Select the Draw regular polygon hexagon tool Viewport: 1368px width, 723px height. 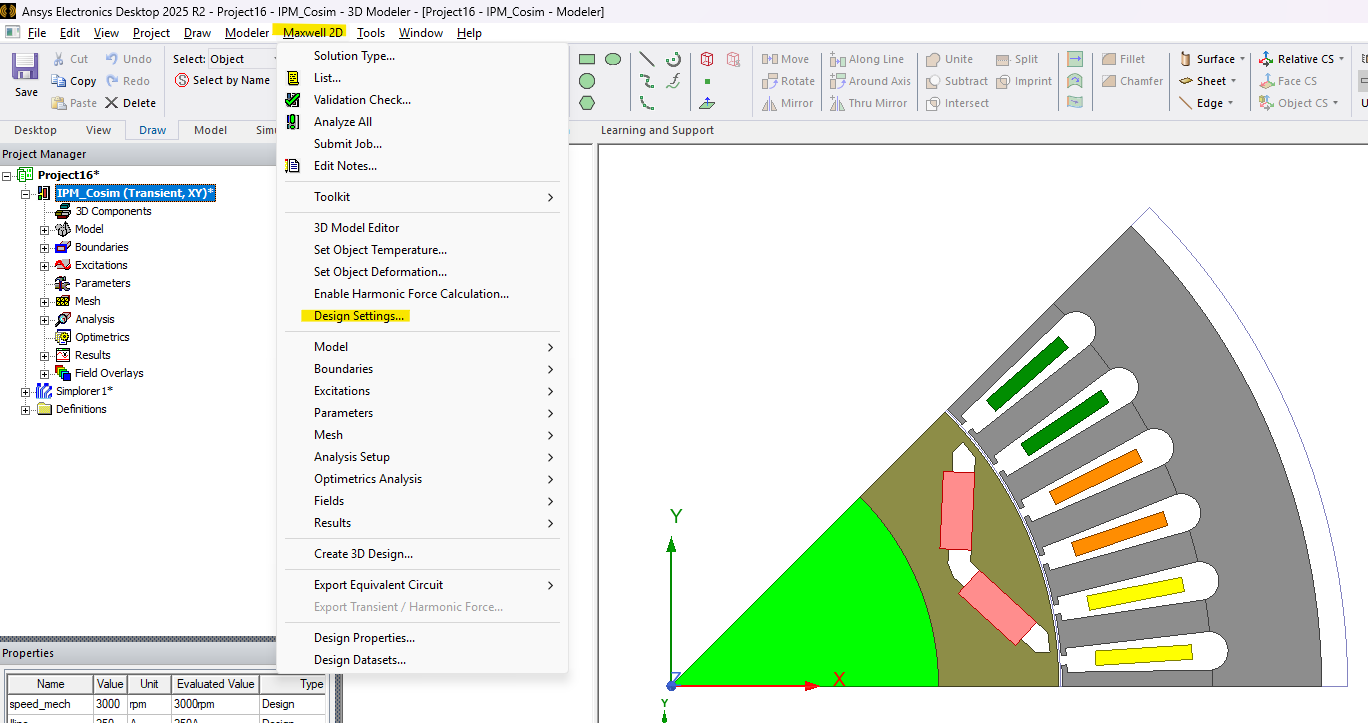click(587, 103)
